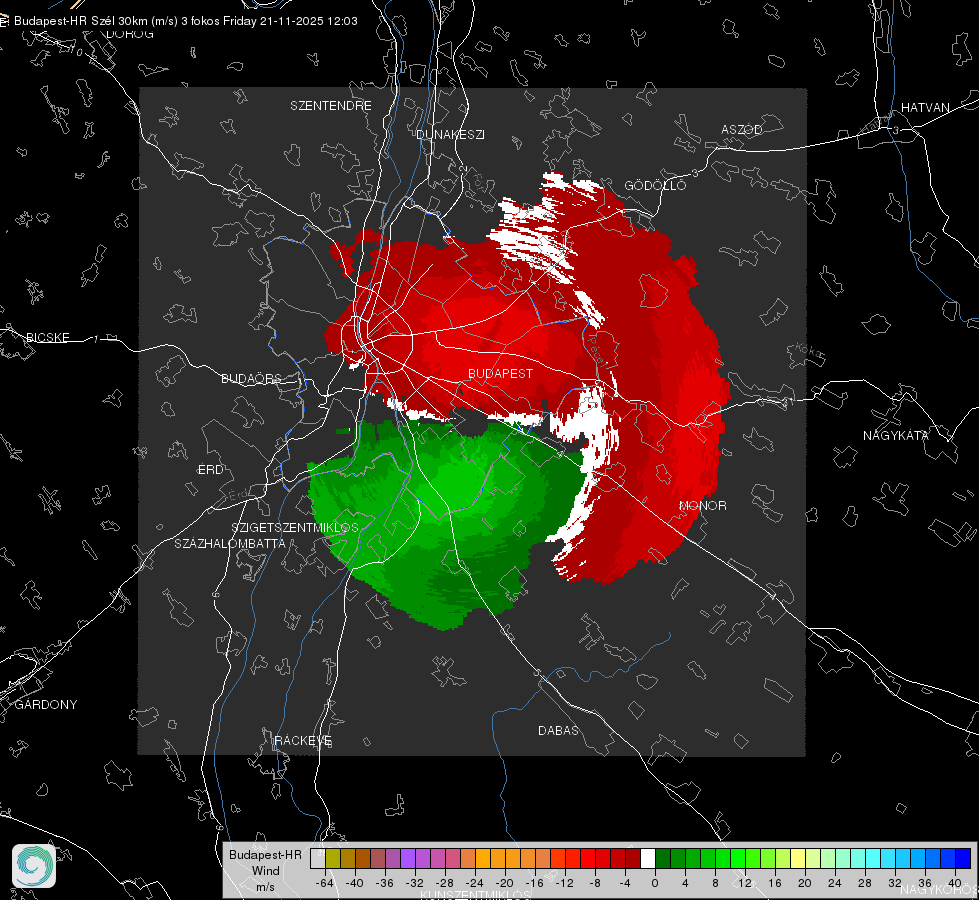The height and width of the screenshot is (900, 979).
Task: Click the pale yellow swatch near 20
Action: click(x=798, y=858)
